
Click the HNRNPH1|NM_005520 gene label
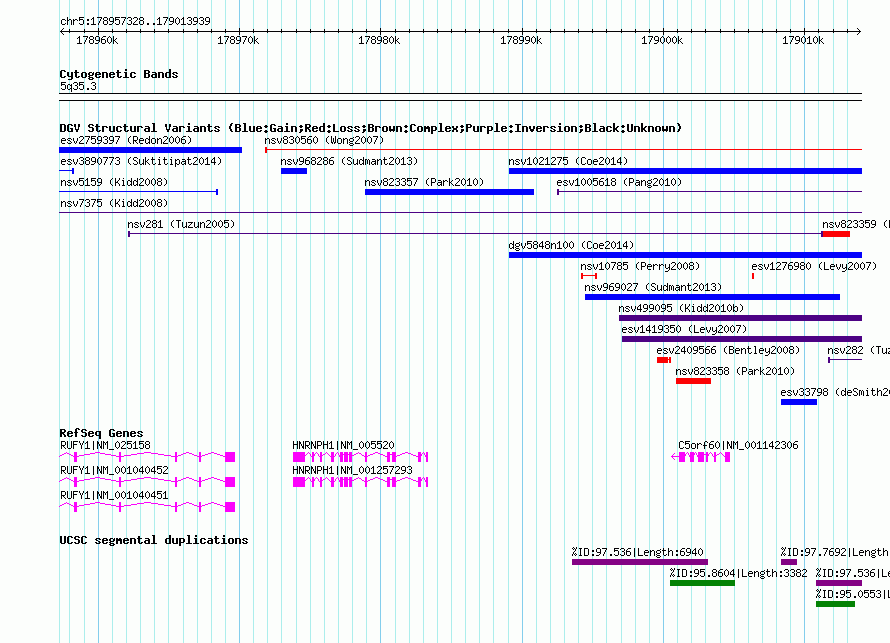[343, 446]
